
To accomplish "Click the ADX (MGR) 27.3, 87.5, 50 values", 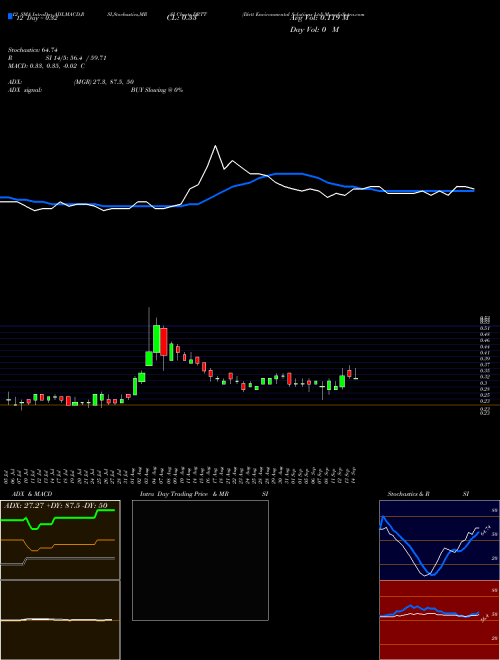I will [104, 82].
